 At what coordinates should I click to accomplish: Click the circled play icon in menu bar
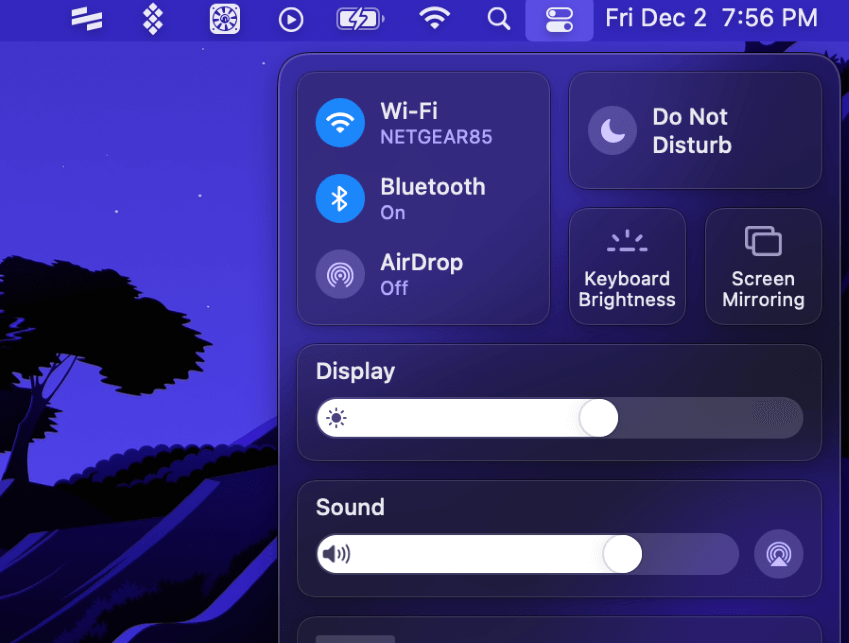pos(291,20)
